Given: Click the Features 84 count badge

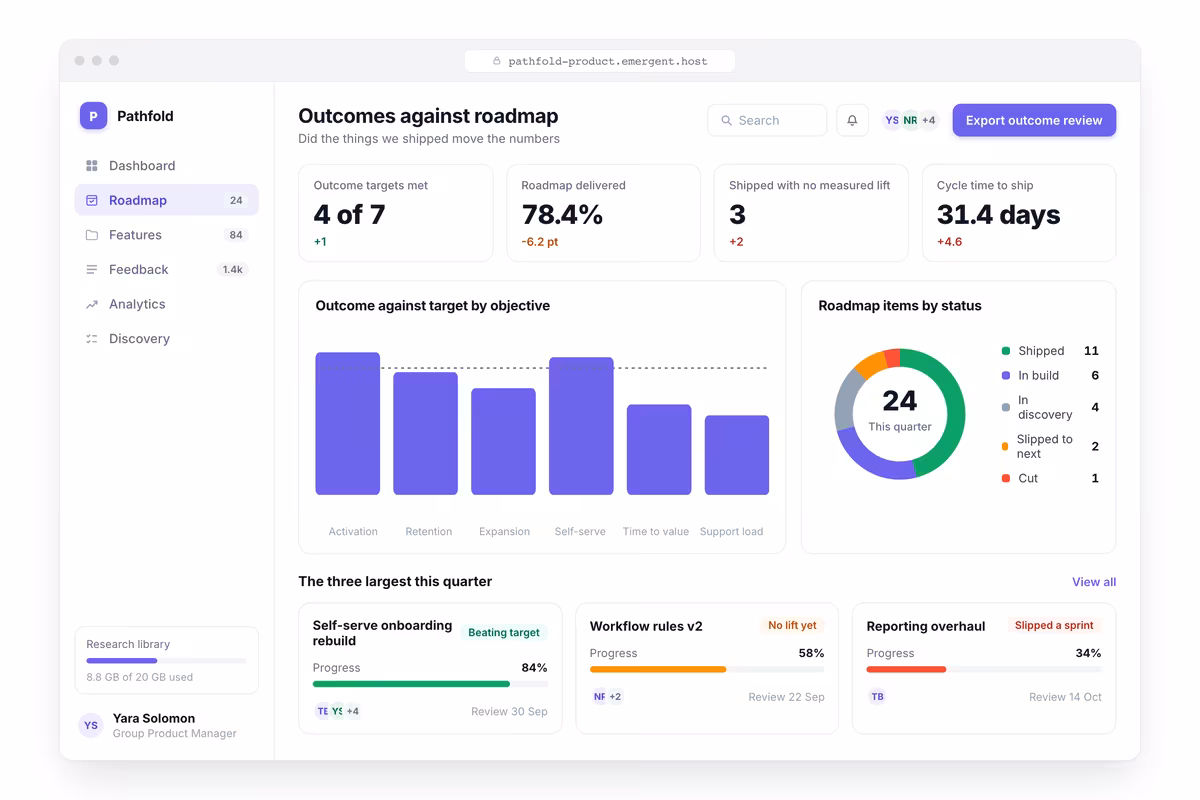Looking at the screenshot, I should [236, 235].
